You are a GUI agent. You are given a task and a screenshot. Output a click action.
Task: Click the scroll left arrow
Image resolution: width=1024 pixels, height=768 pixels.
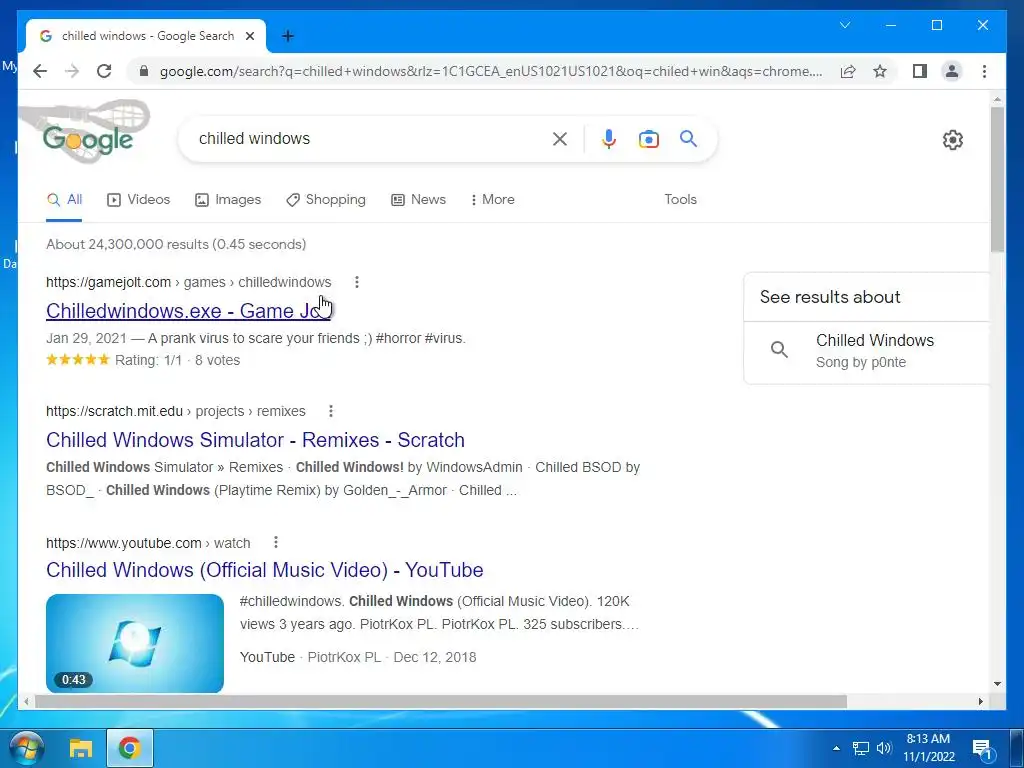tap(26, 701)
